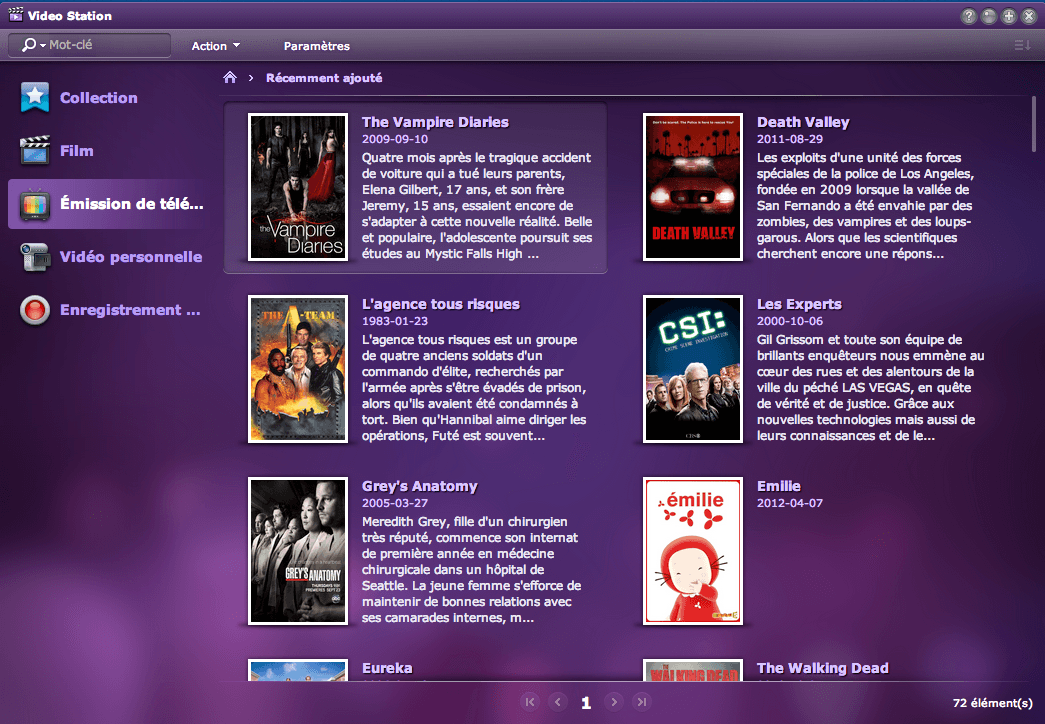Viewport: 1045px width, 724px height.
Task: Go to the previous page
Action: click(558, 701)
